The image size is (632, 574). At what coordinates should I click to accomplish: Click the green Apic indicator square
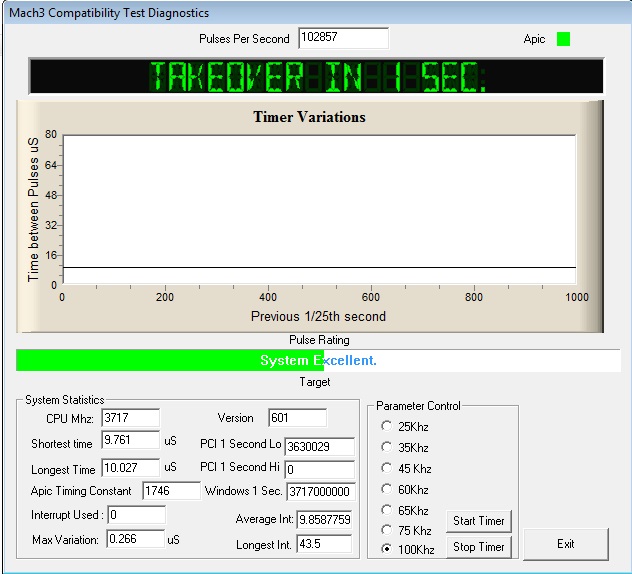click(563, 39)
